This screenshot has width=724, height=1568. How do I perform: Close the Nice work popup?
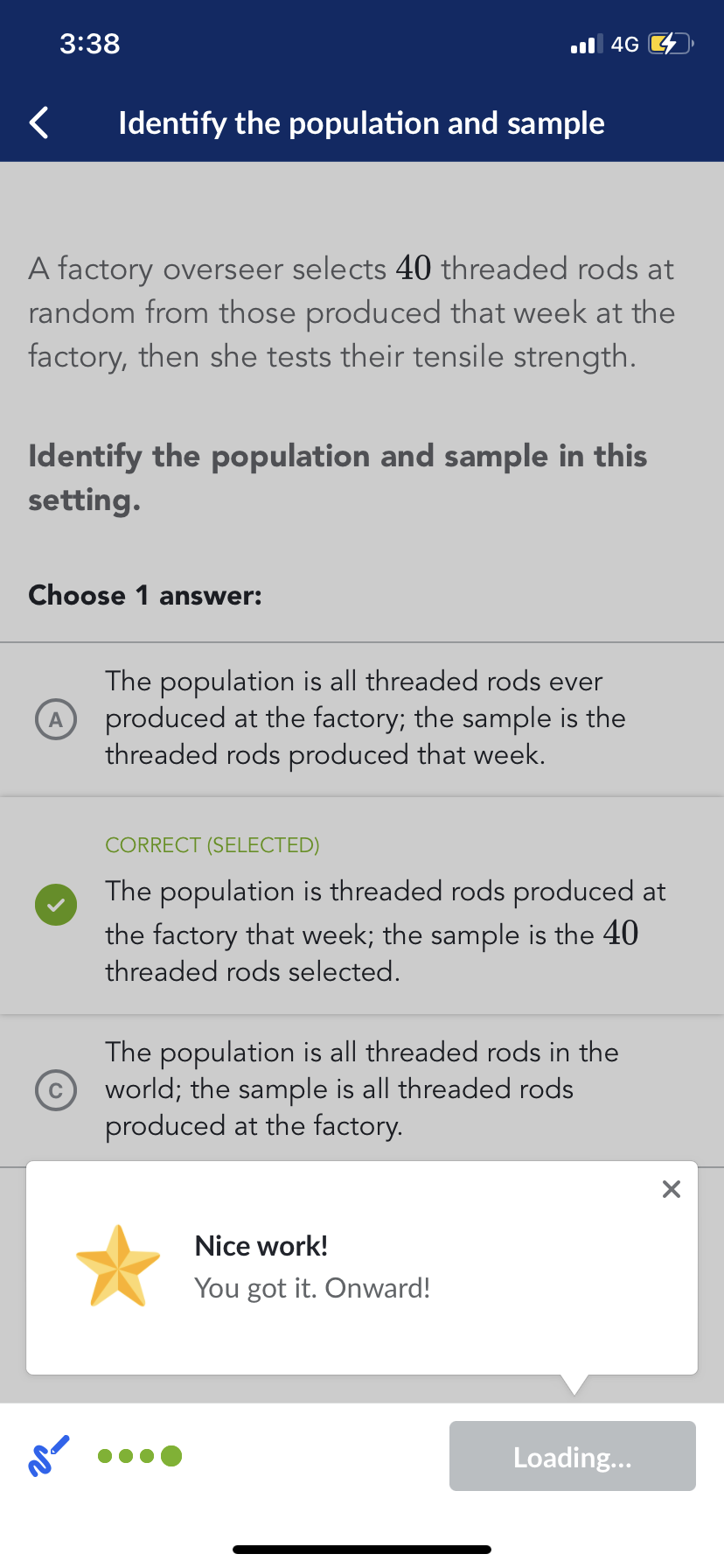[671, 1189]
